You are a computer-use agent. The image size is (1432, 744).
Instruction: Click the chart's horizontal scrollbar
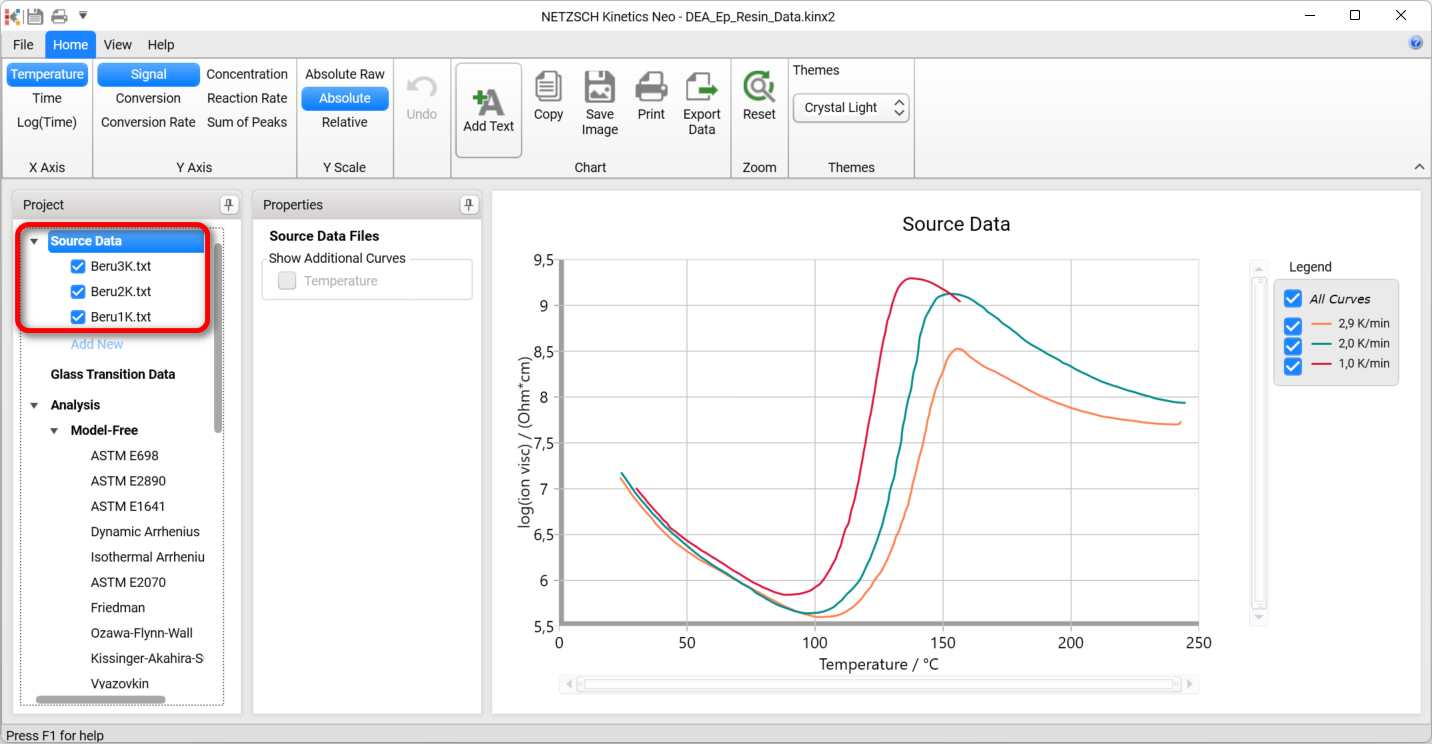coord(878,685)
